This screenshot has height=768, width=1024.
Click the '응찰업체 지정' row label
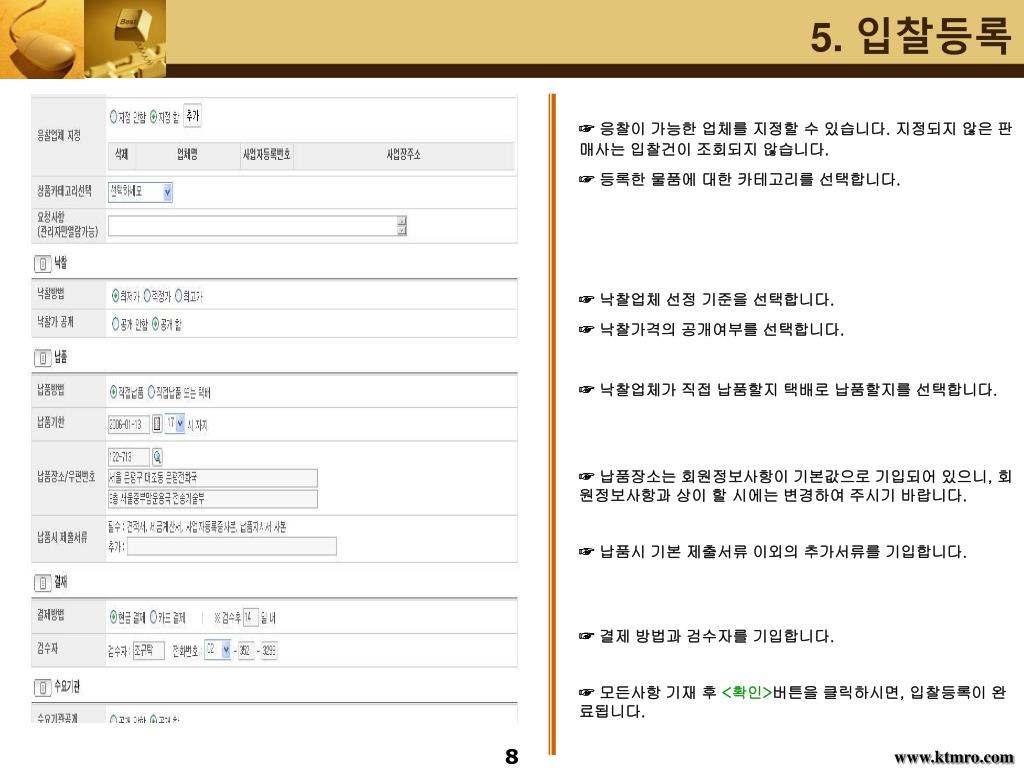click(59, 135)
